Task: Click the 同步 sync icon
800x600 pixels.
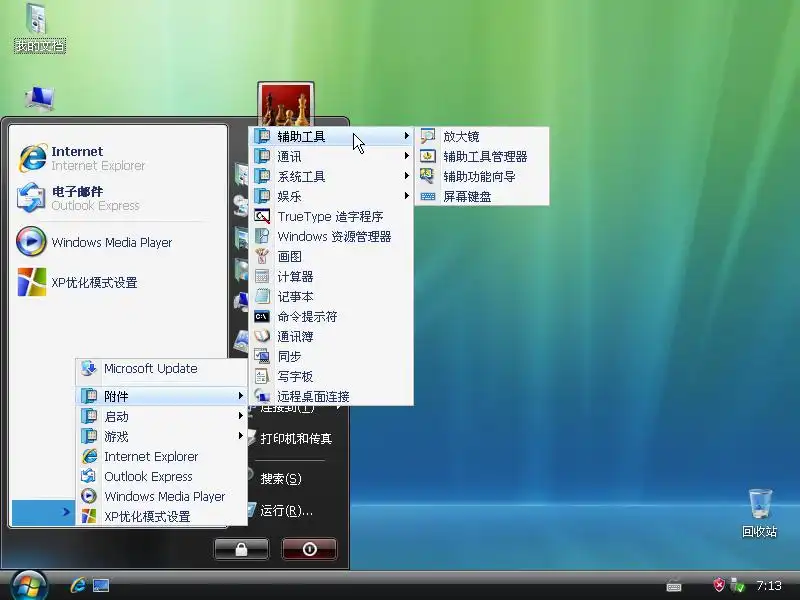Action: (x=262, y=356)
